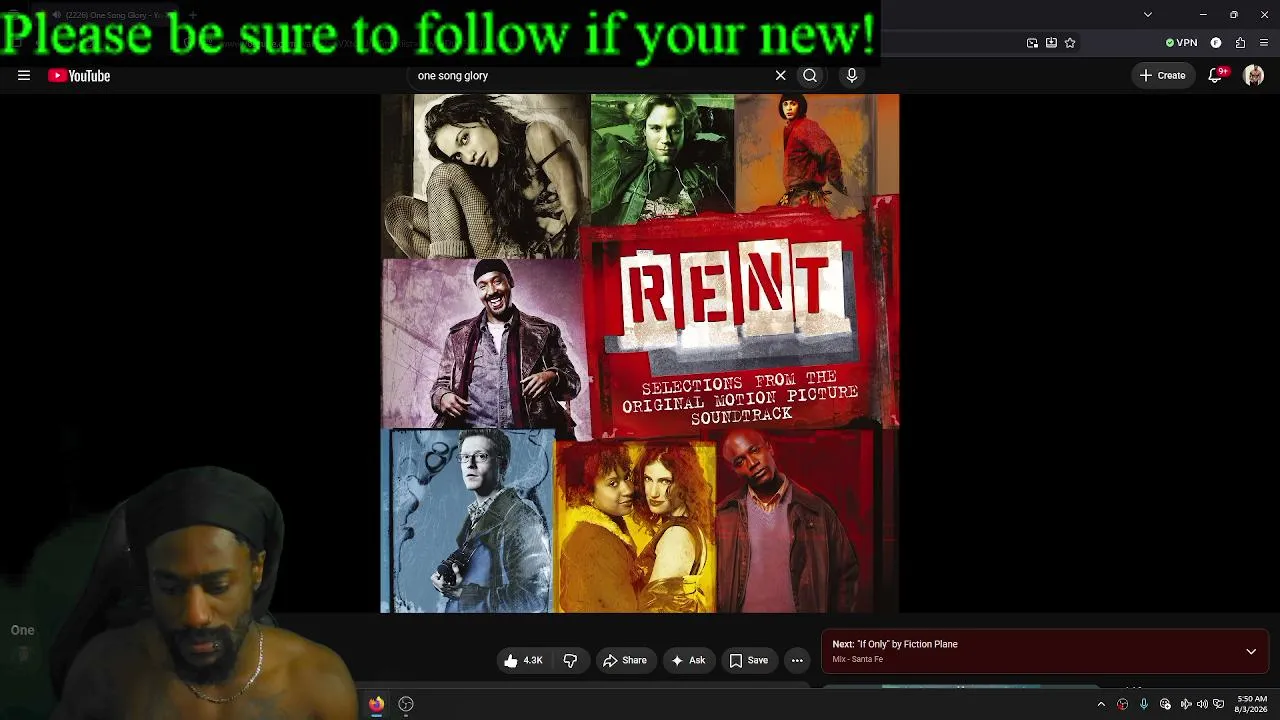Dislike the video with thumbs down
Viewport: 1280px width, 720px height.
click(570, 660)
